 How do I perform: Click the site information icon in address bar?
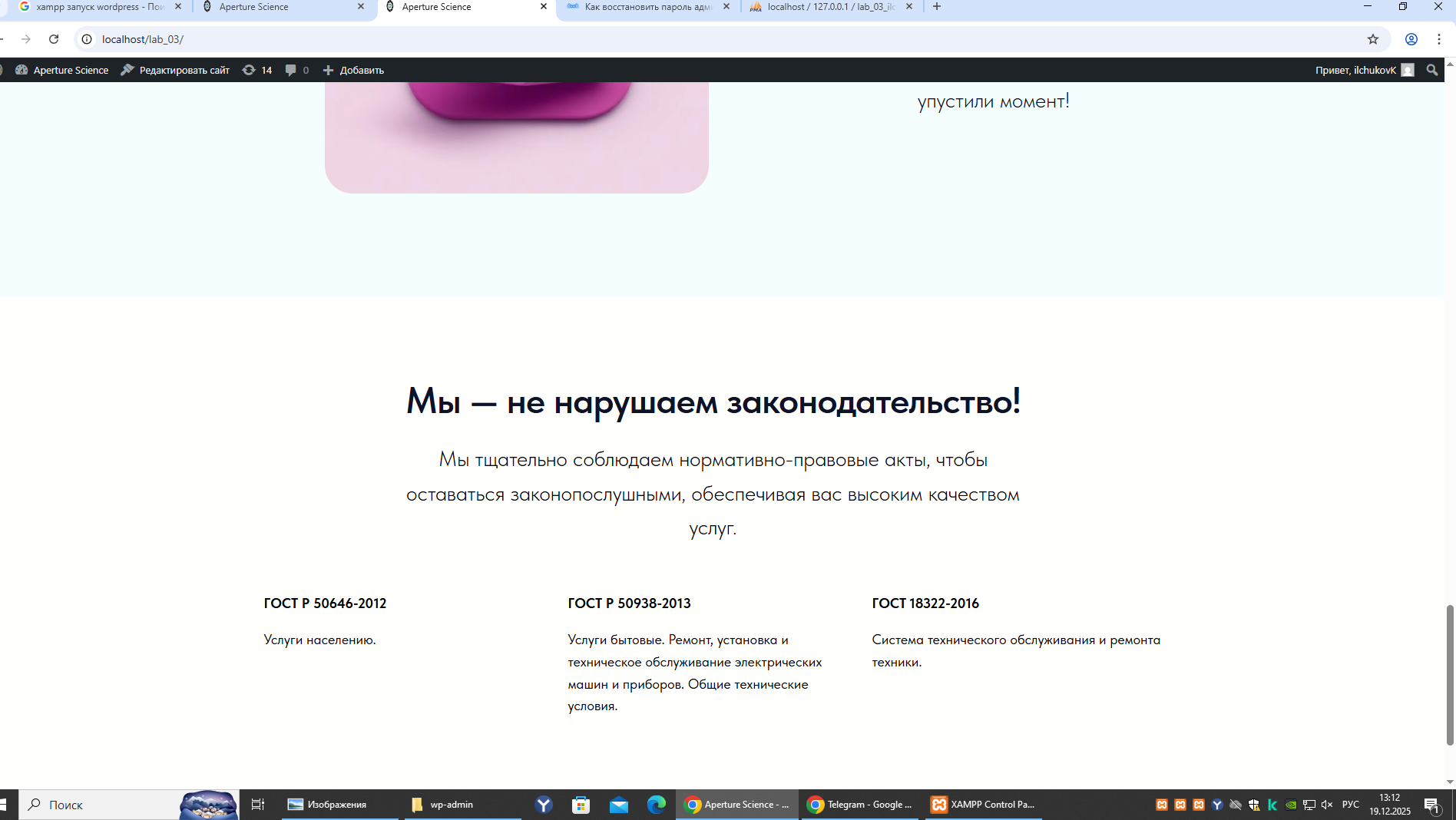click(x=87, y=39)
